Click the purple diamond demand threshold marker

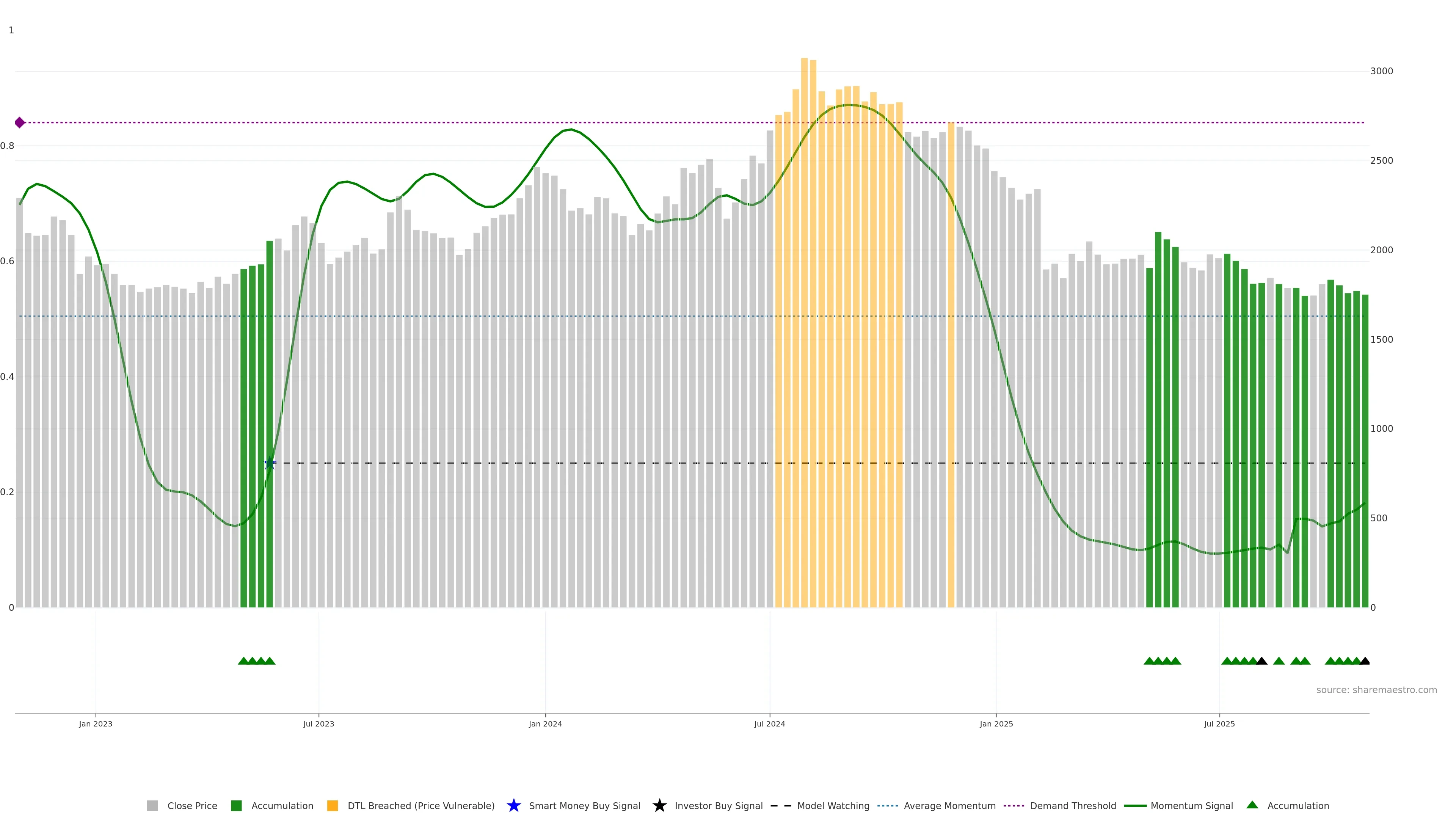tap(20, 122)
